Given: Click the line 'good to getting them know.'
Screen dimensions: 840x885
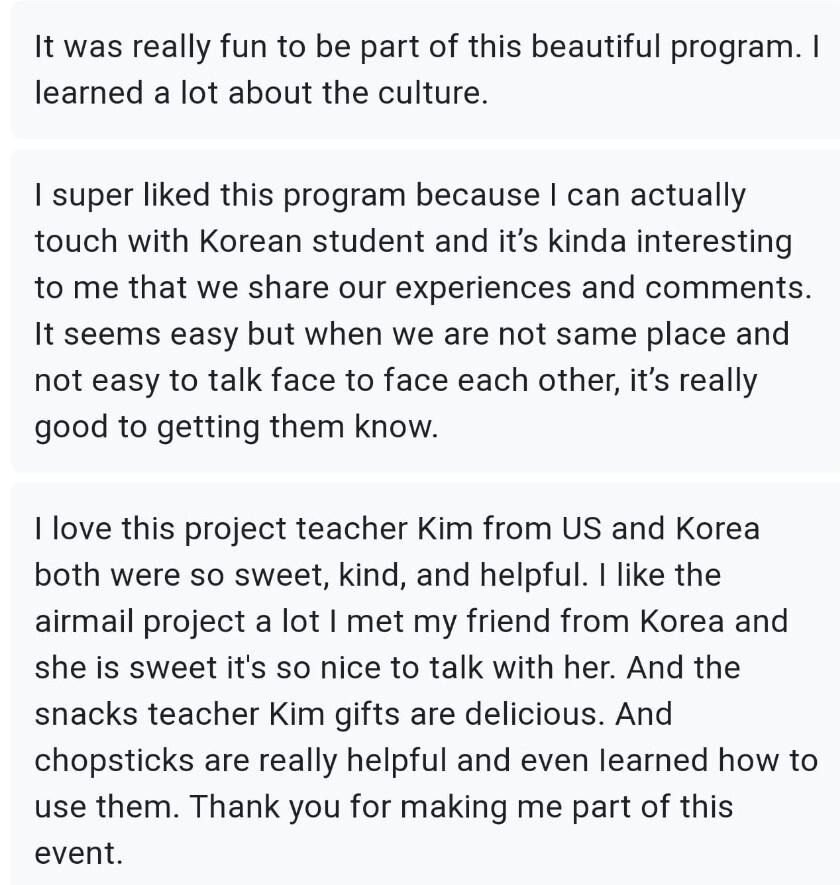Looking at the screenshot, I should click(236, 427).
